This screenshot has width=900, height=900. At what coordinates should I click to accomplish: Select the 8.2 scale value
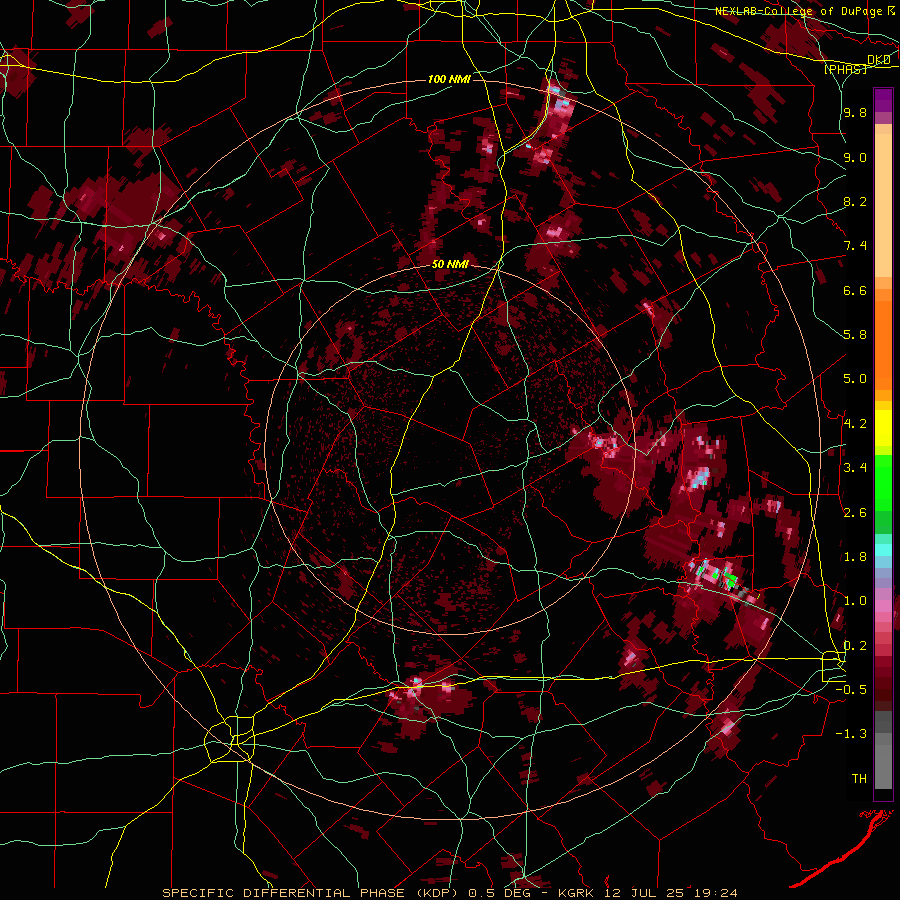click(x=855, y=201)
